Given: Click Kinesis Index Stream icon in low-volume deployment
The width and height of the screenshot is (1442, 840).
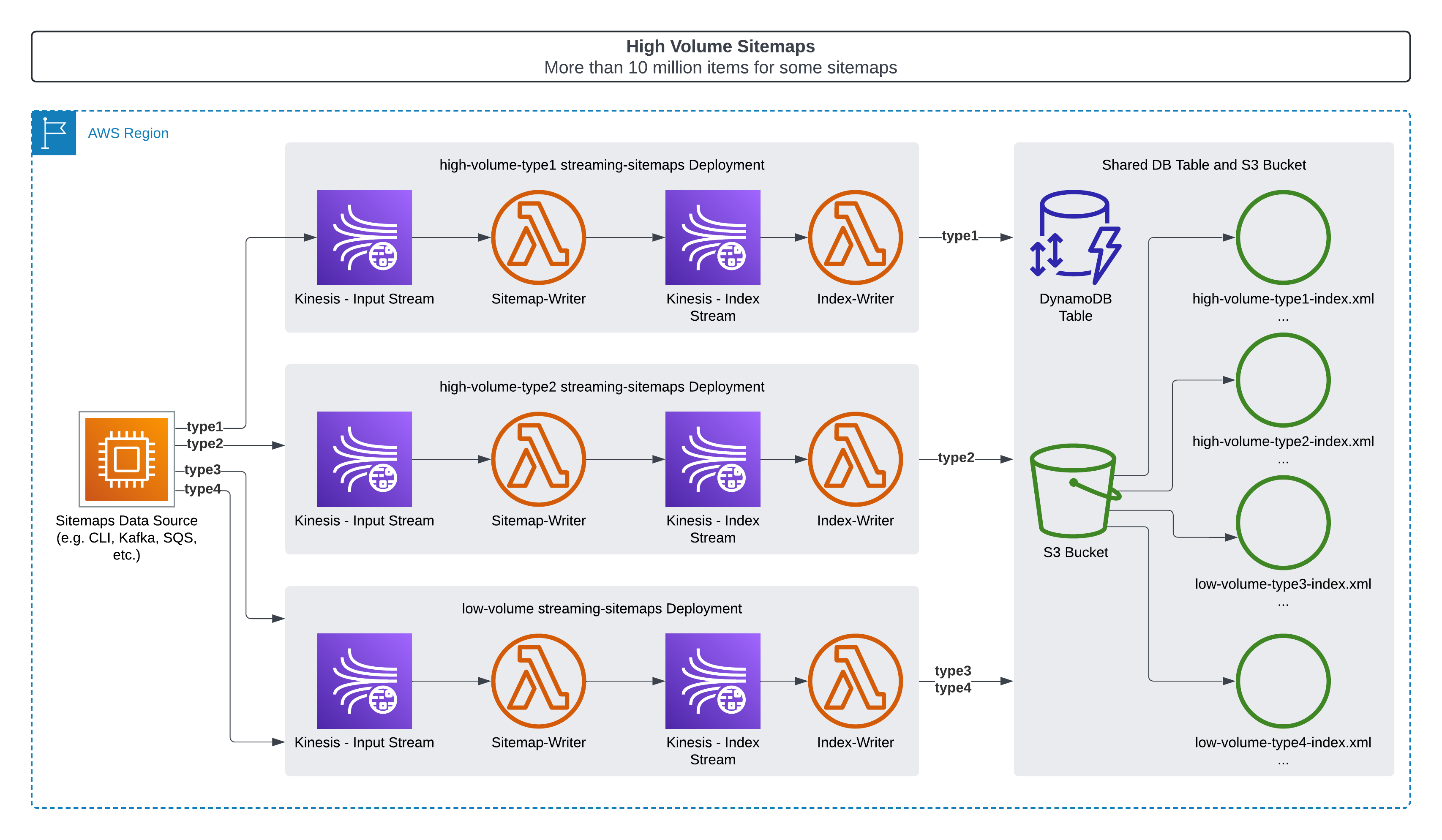Looking at the screenshot, I should [712, 681].
